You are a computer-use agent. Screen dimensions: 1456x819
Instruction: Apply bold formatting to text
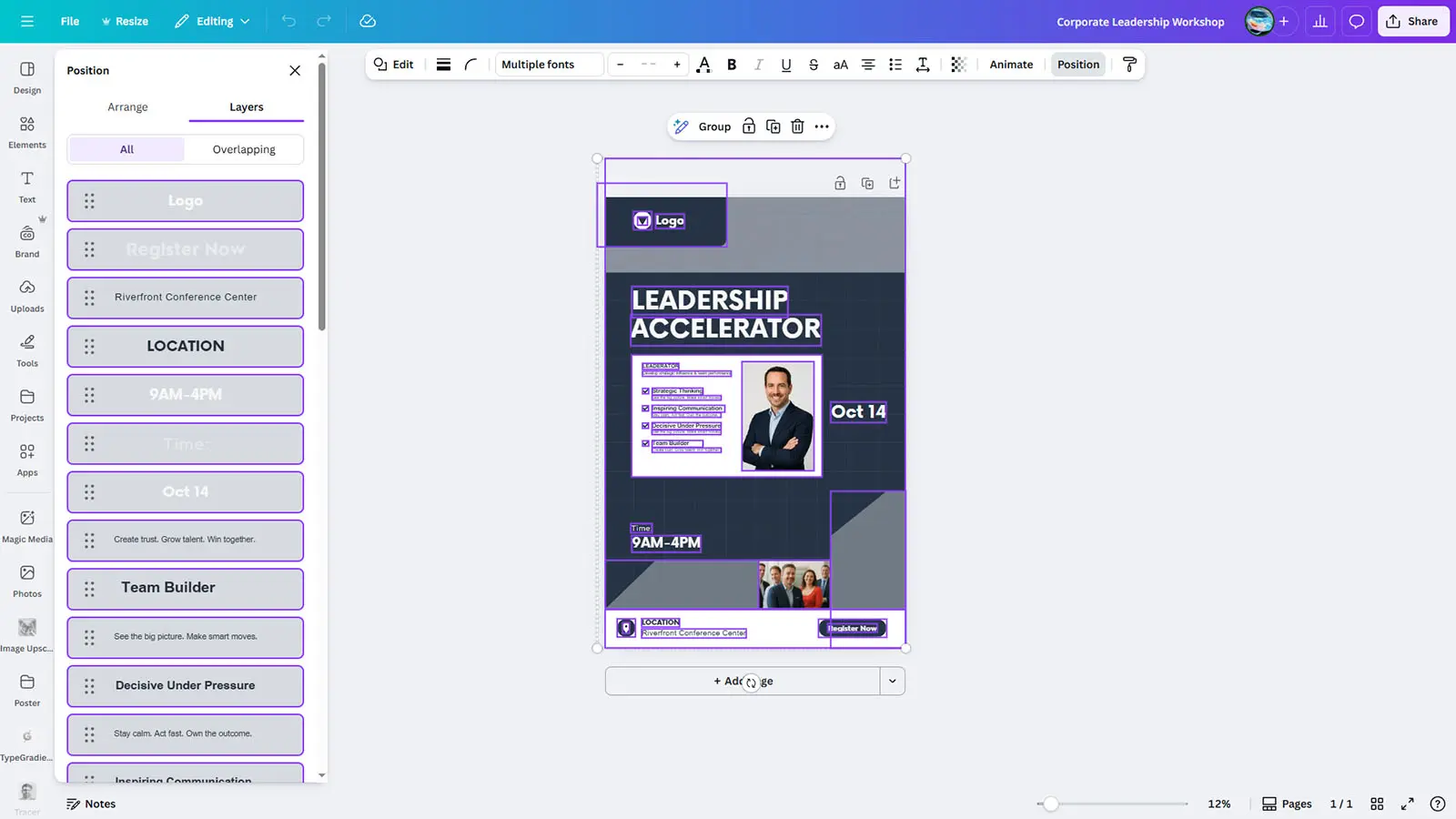tap(732, 65)
